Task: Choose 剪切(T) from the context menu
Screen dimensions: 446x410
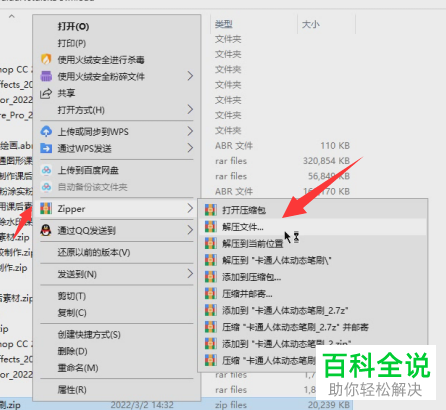Action: click(x=117, y=296)
